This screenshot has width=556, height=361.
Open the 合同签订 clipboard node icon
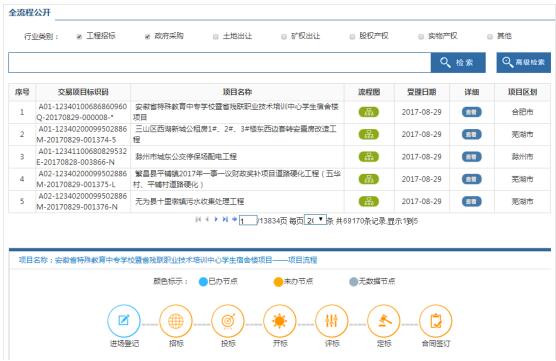coord(436,321)
